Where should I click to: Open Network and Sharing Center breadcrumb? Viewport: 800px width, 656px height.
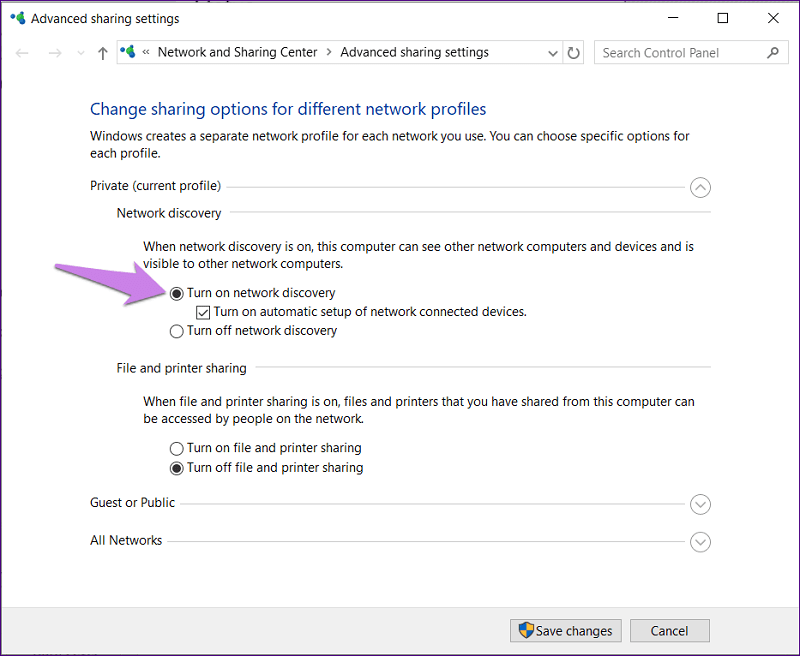tap(237, 51)
